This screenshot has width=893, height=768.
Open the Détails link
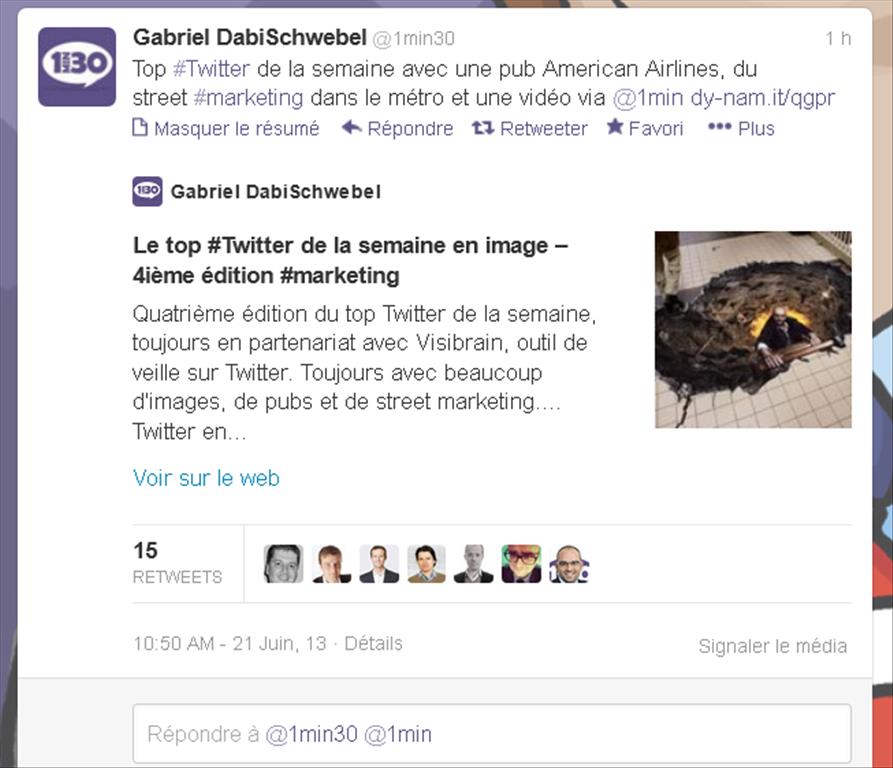pos(374,643)
